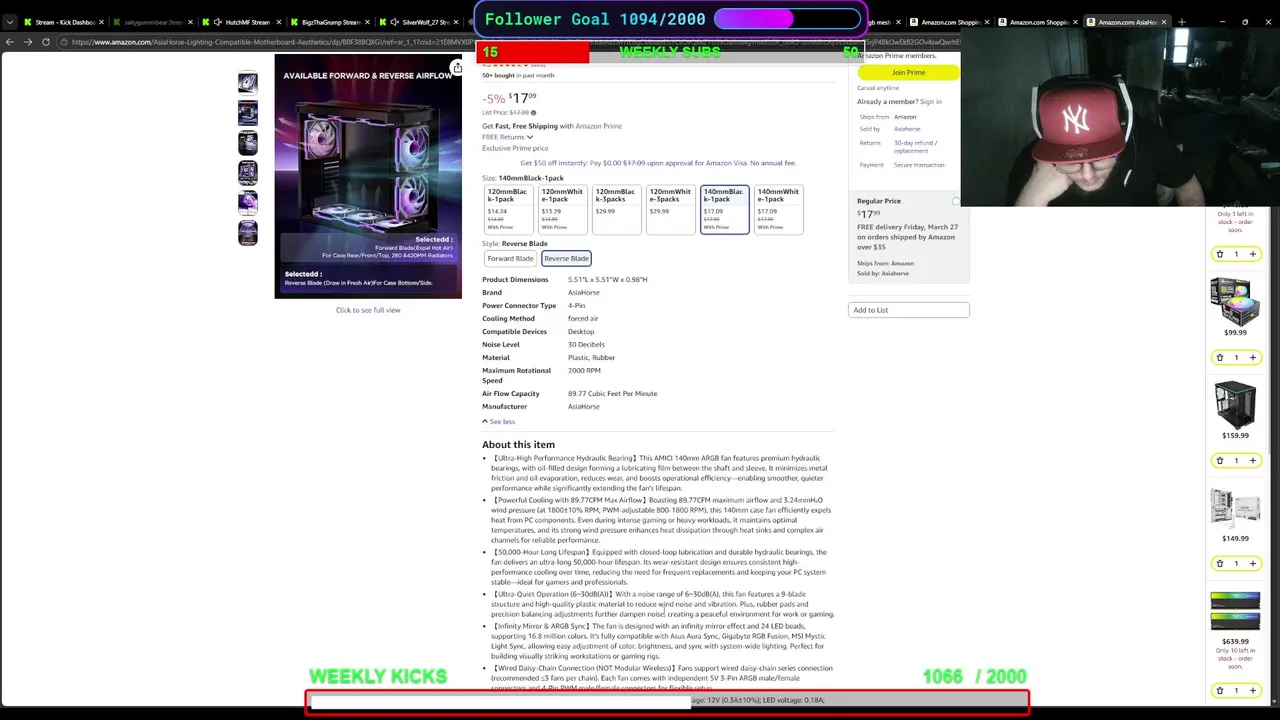This screenshot has height=720, width=1280.
Task: Select the 120mmWhite-1pack size option
Action: click(x=562, y=209)
